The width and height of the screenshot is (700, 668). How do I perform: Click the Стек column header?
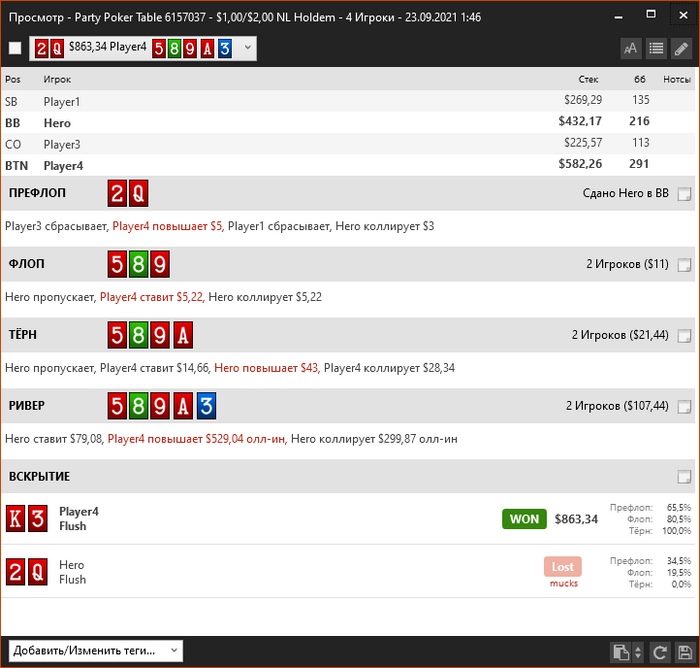[588, 79]
